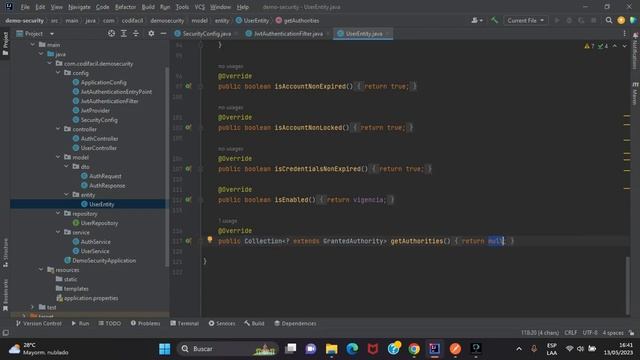
Task: Go to next highlighted error arrow
Action: [x=624, y=46]
